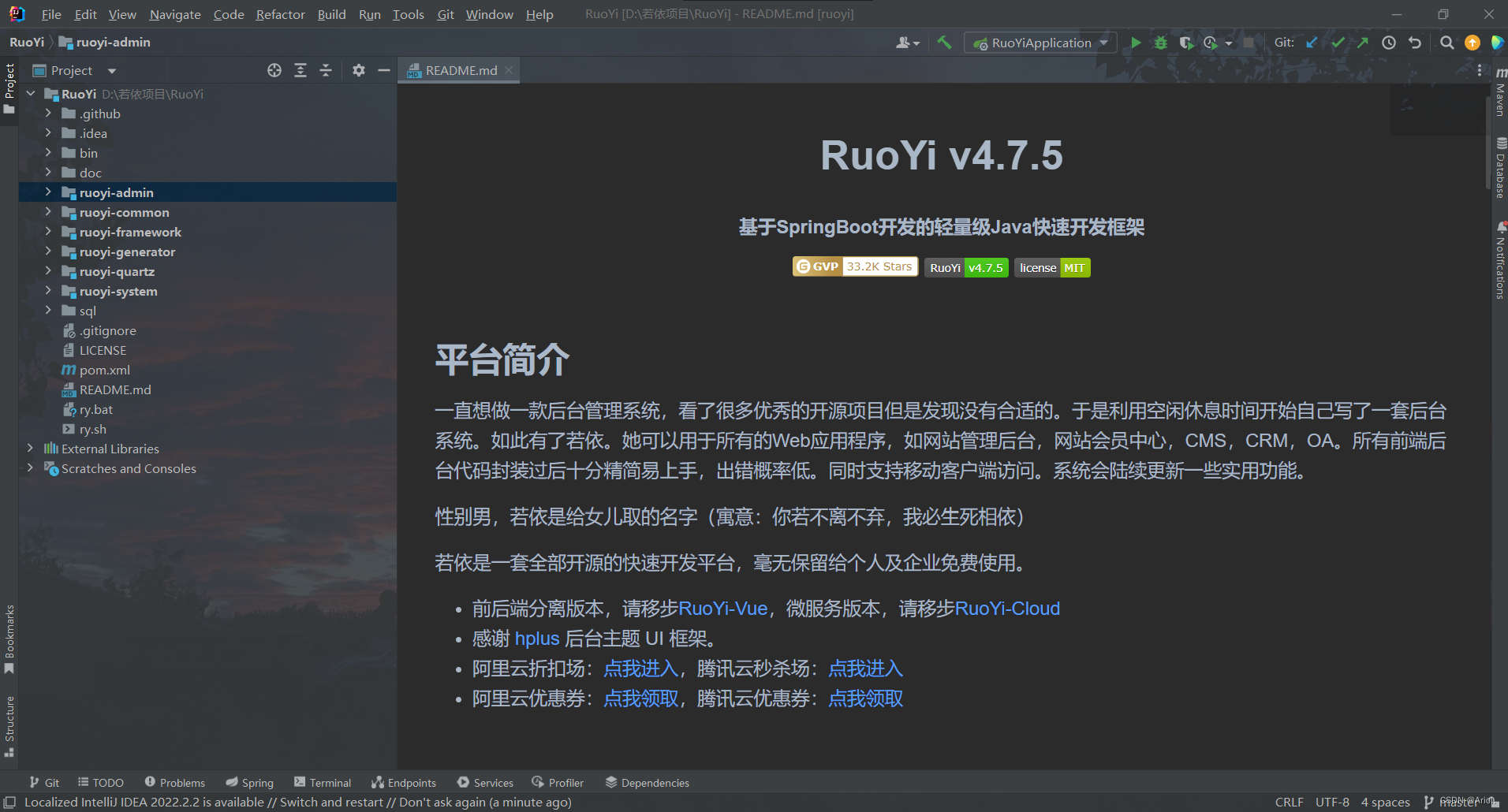Open the RuoYiApplication run configuration dropdown
The image size is (1508, 812).
pos(1040,43)
